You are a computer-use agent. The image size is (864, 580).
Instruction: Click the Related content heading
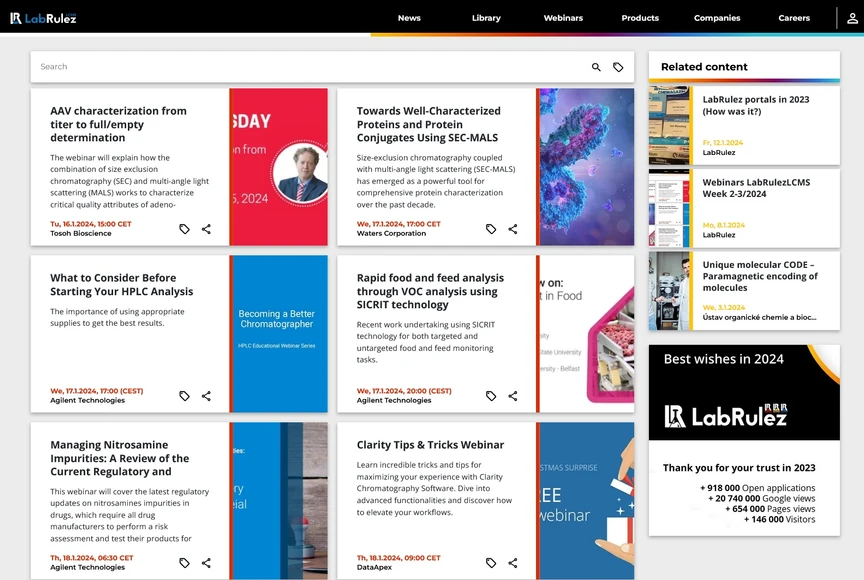(x=704, y=67)
